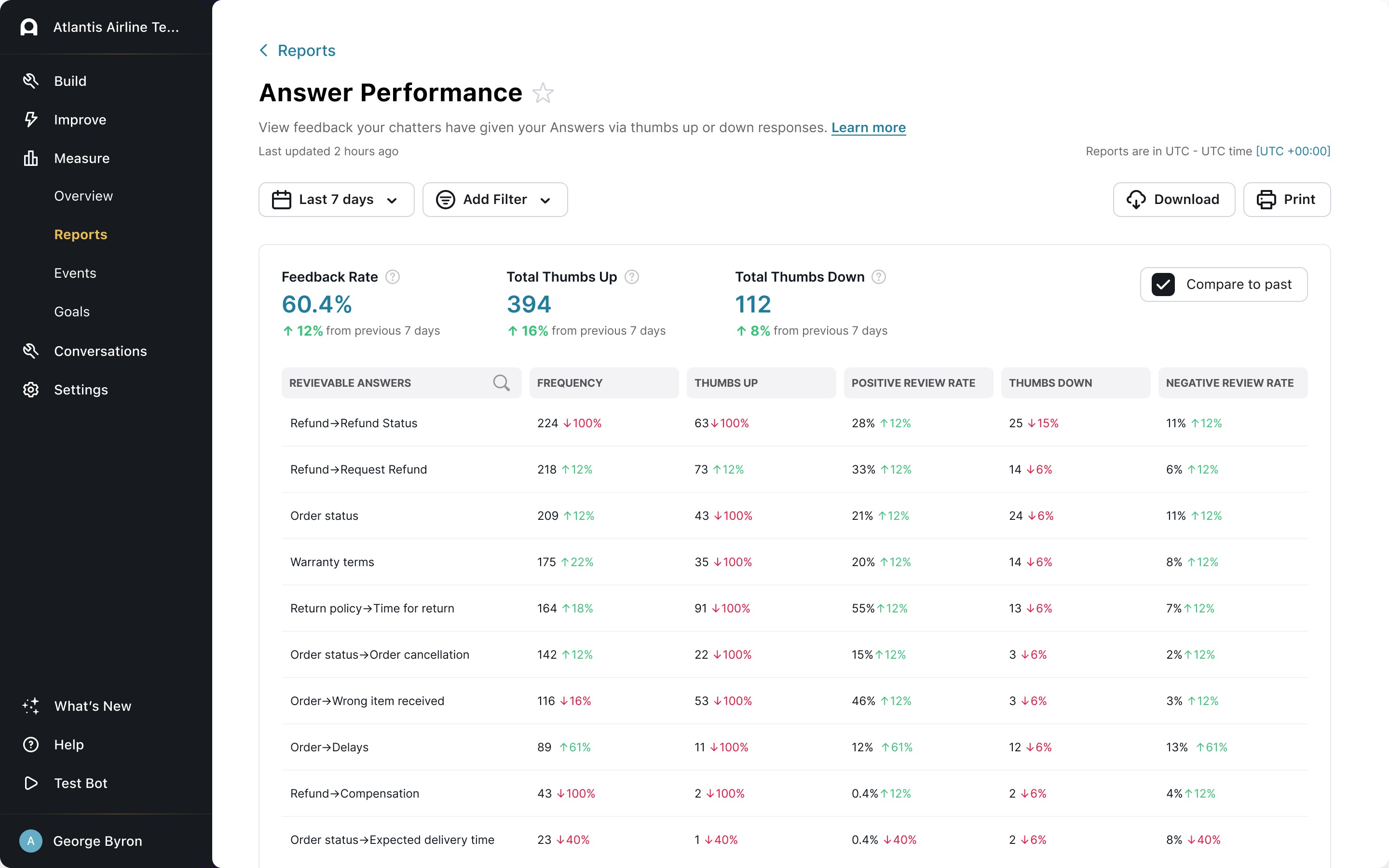The height and width of the screenshot is (868, 1389).
Task: Go to Events in the sidebar
Action: 75,273
